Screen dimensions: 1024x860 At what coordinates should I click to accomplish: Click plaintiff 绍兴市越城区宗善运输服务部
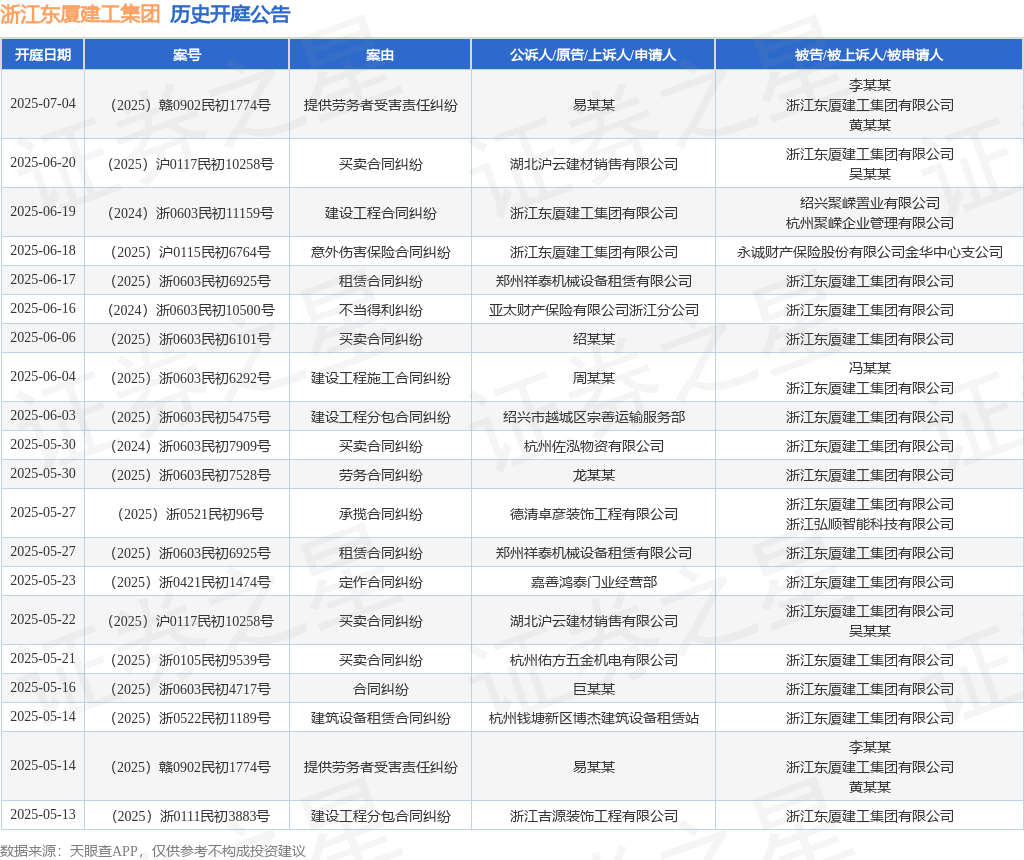coord(593,417)
